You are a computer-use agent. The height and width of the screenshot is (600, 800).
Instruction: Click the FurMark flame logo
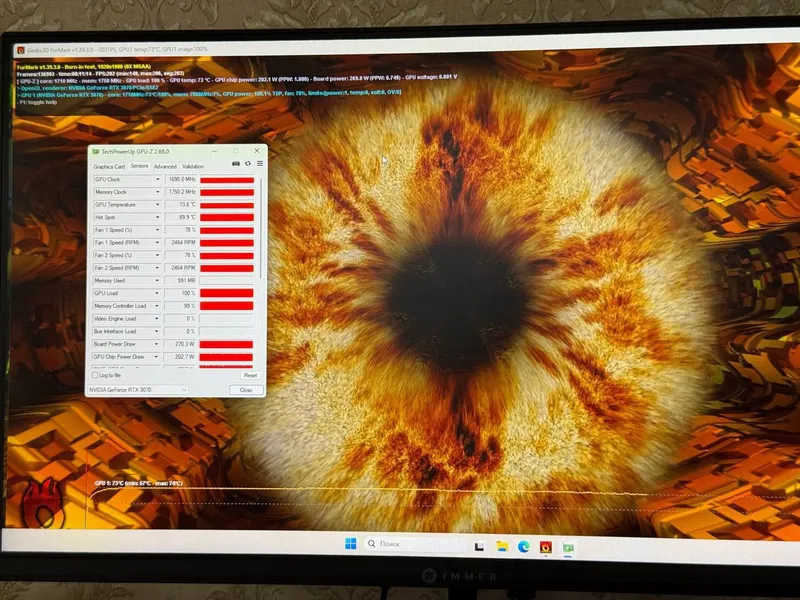pos(43,503)
